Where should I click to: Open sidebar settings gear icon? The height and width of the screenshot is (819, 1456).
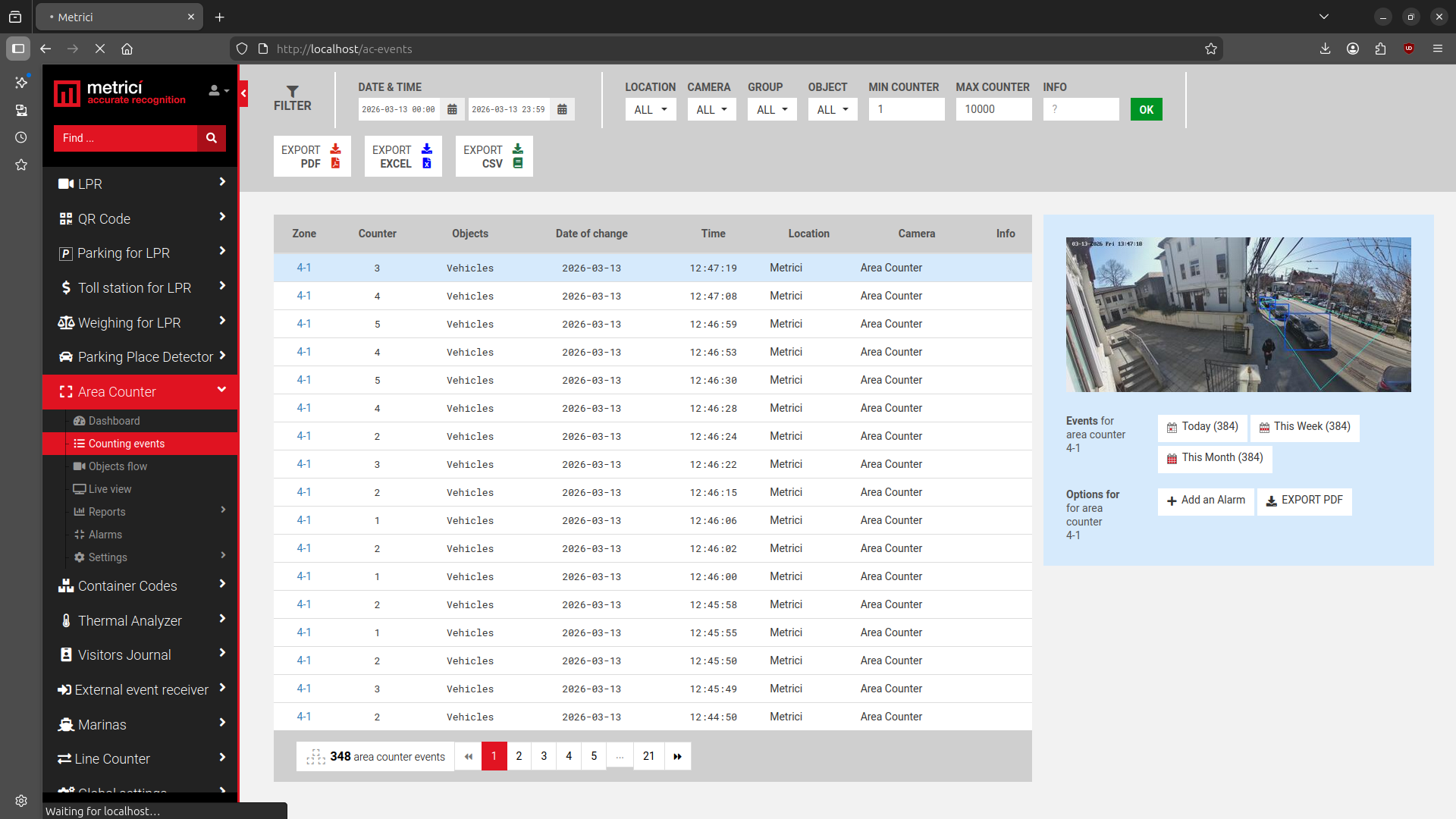coord(21,801)
